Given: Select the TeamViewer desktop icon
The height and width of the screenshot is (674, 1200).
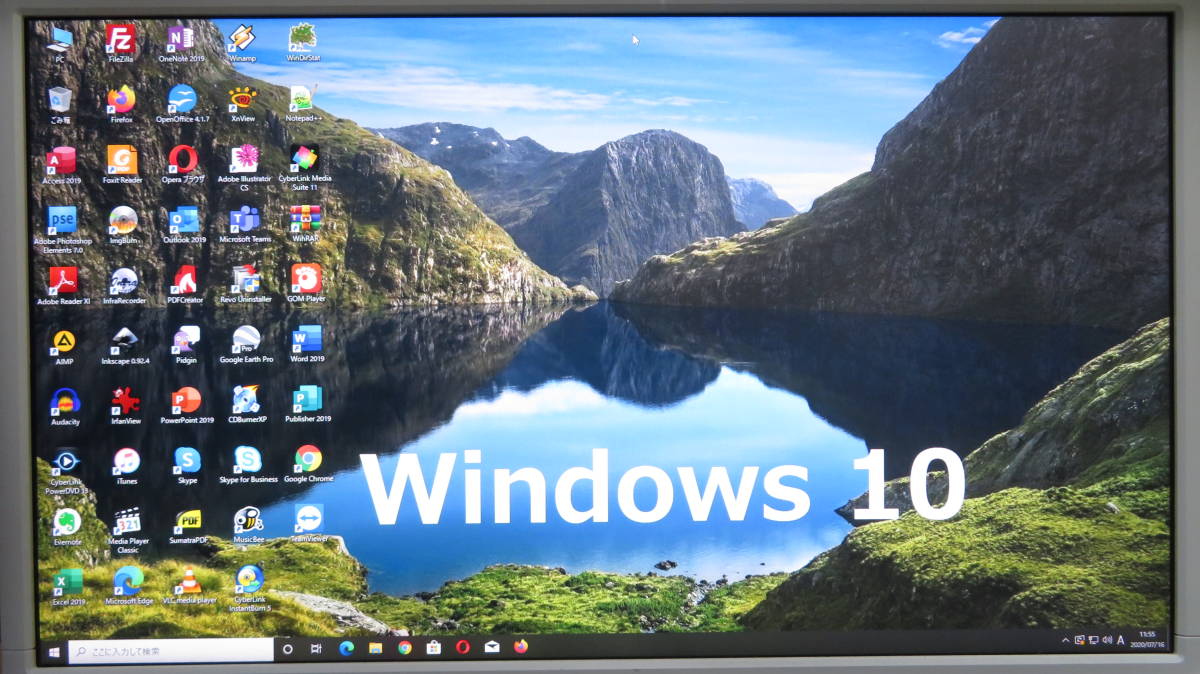Looking at the screenshot, I should click(x=309, y=524).
